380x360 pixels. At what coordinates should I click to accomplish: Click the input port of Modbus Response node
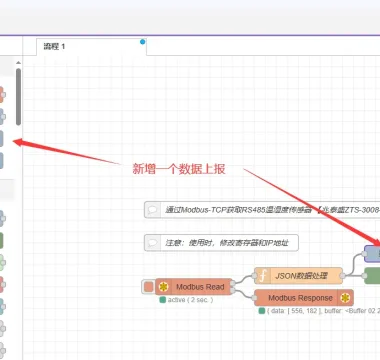(254, 298)
